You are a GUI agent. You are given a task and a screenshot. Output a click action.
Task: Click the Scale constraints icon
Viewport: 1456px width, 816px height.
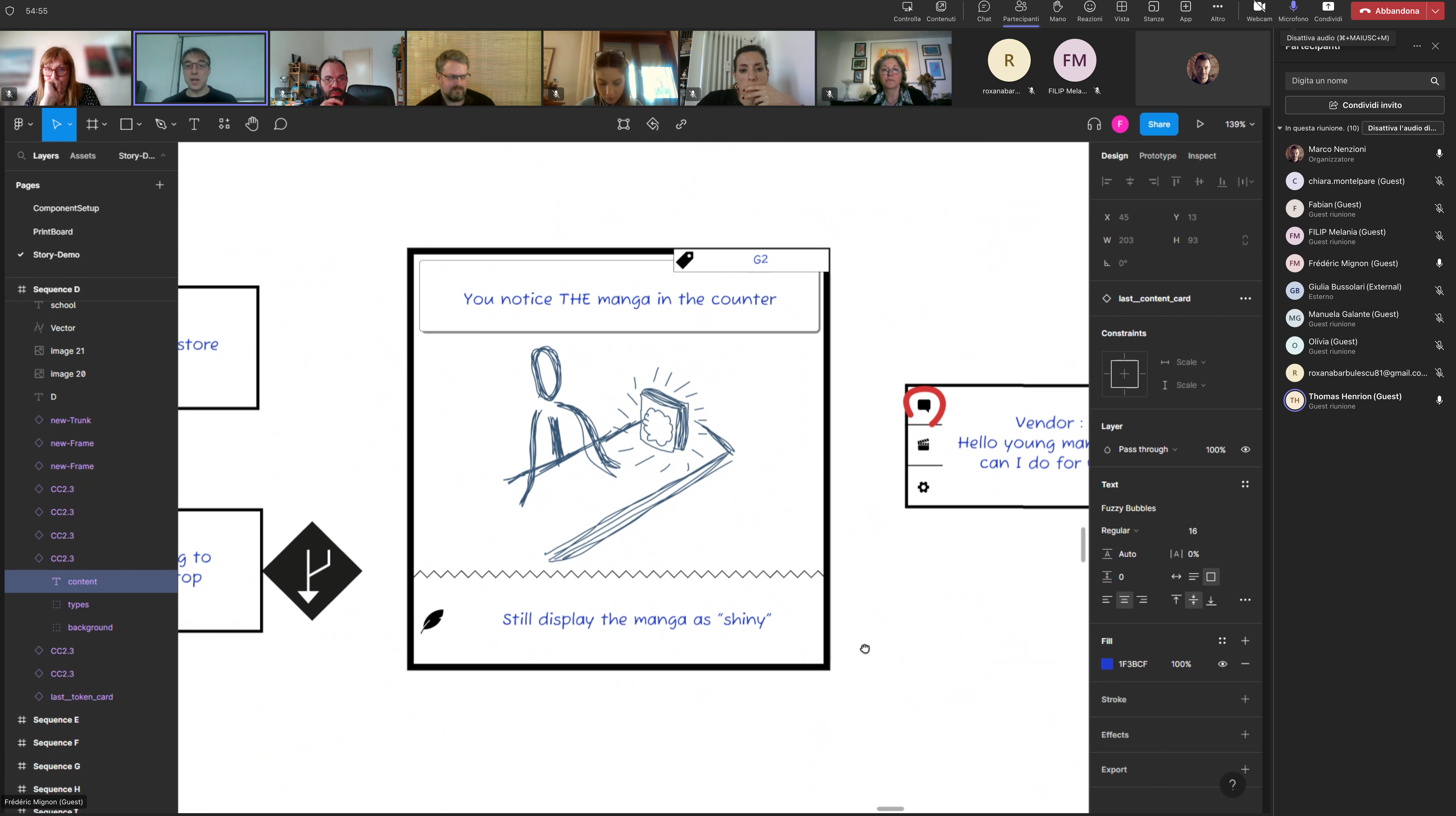tap(1165, 362)
